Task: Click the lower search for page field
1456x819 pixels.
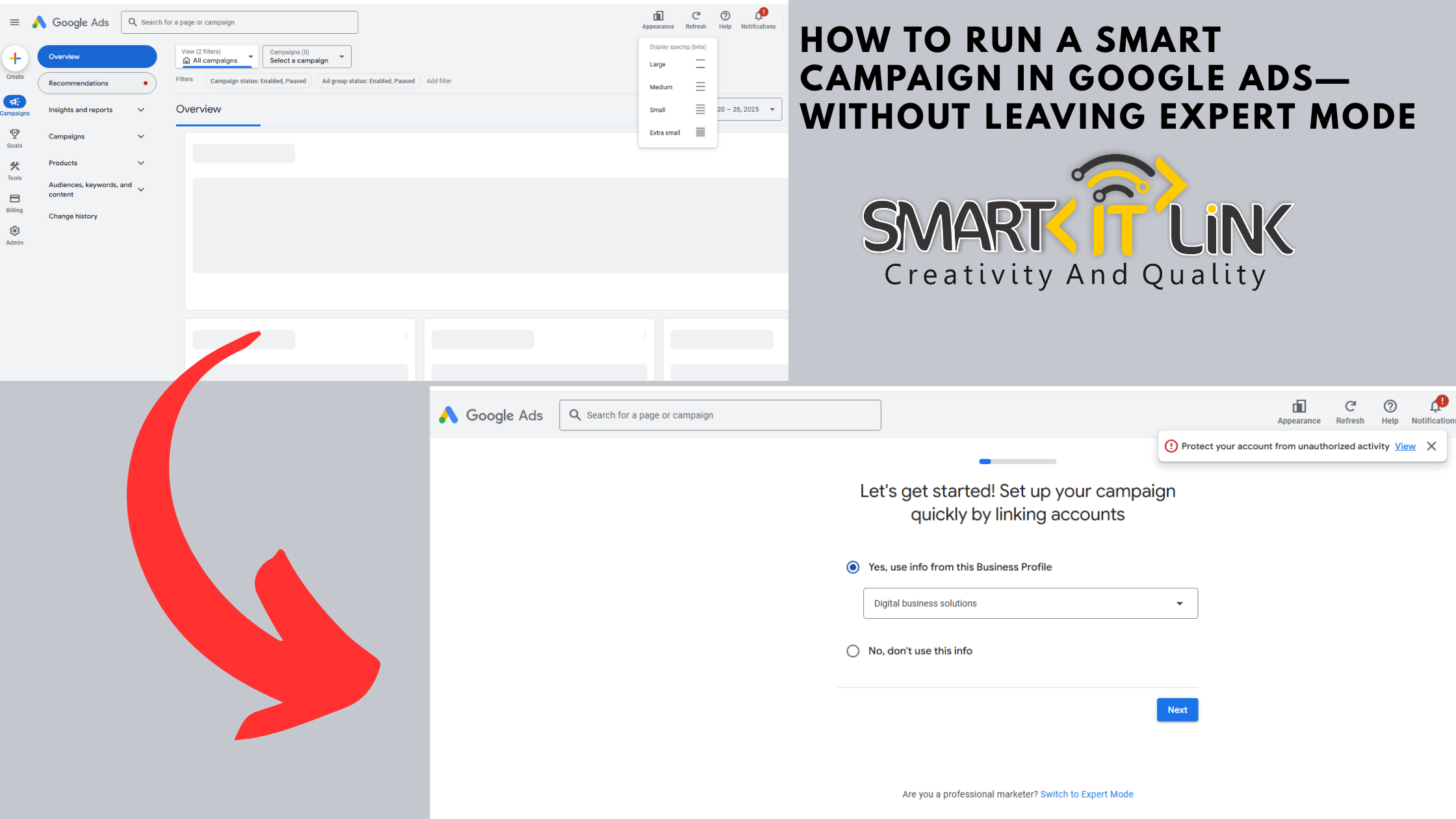Action: click(x=720, y=415)
